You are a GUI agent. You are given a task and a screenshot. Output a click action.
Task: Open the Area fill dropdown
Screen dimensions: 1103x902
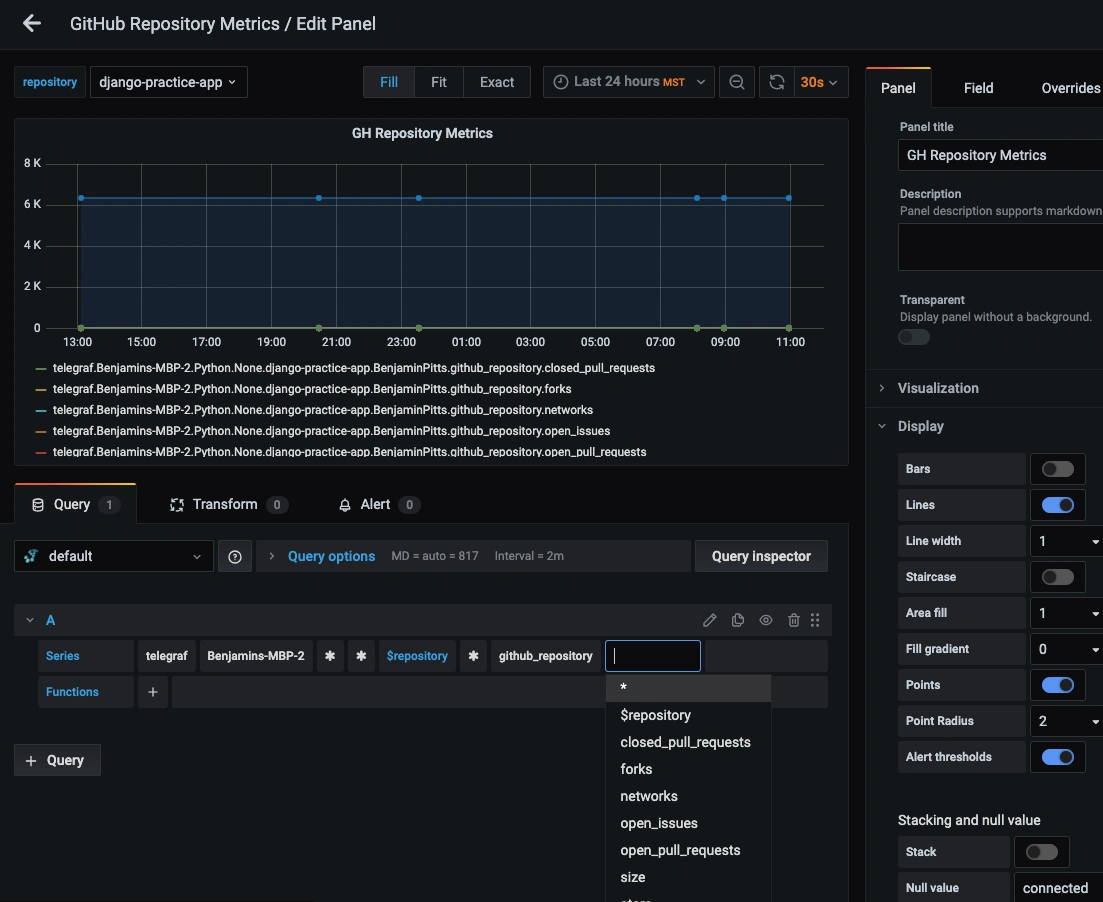(x=1066, y=613)
